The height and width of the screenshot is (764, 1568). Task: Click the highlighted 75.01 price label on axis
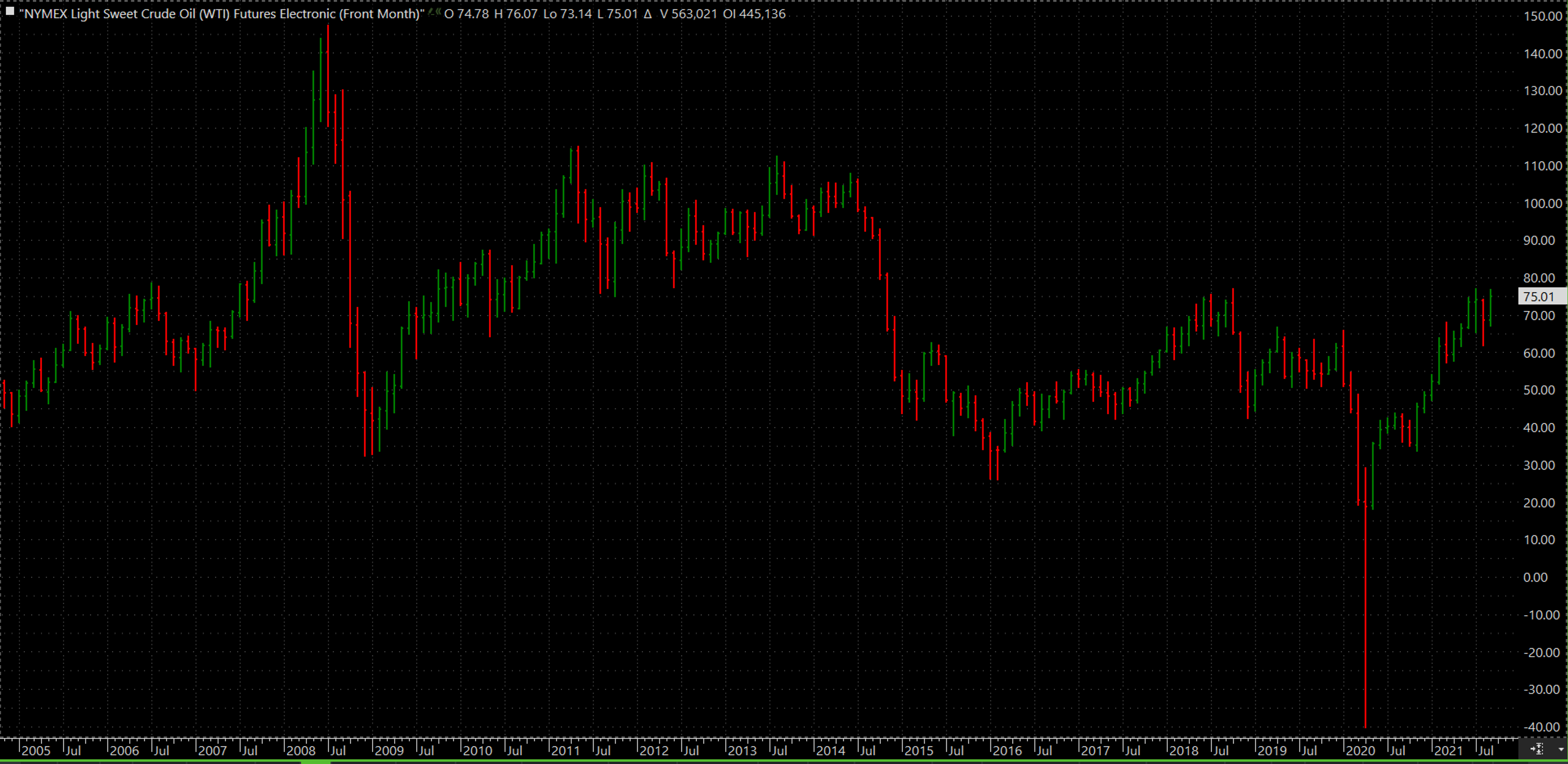1542,297
